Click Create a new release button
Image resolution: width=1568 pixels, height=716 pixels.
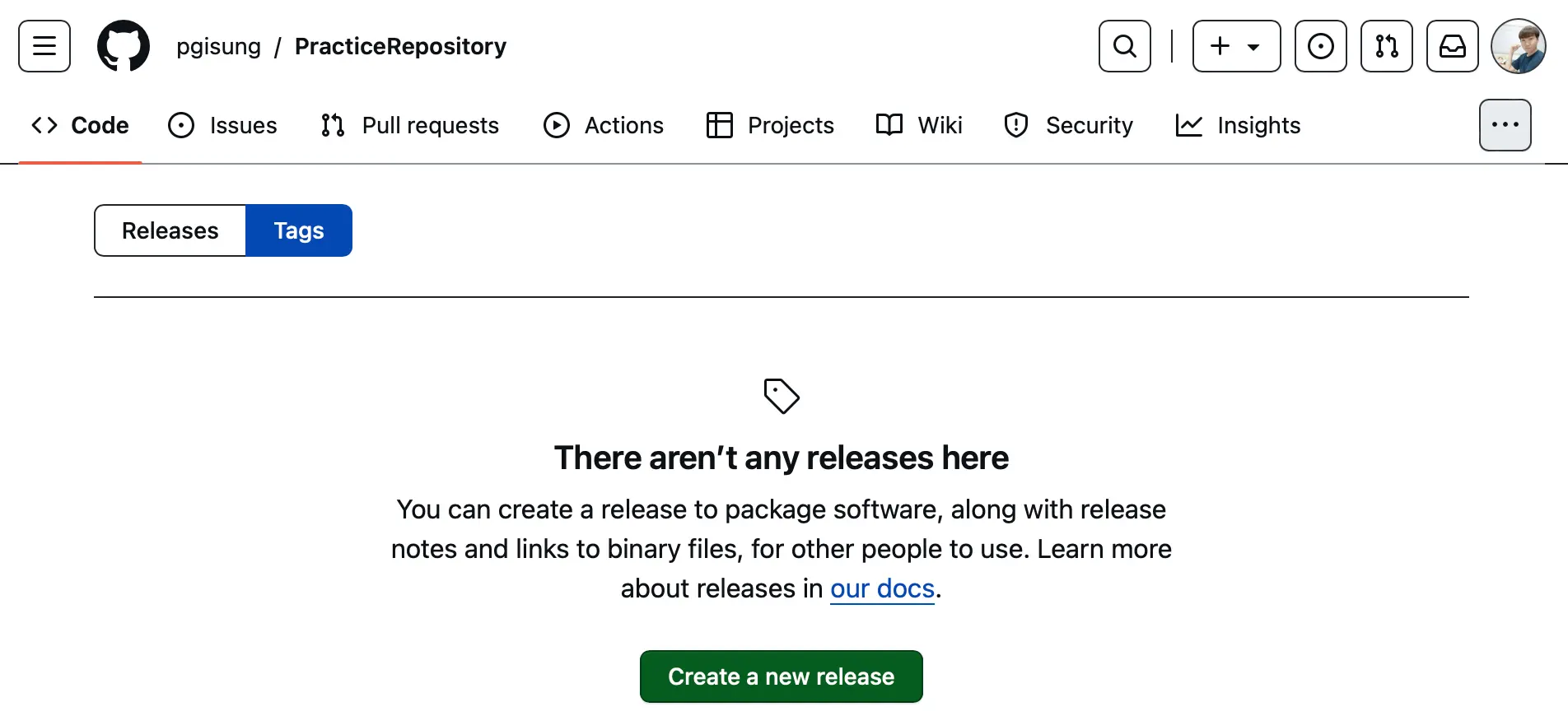[x=782, y=676]
